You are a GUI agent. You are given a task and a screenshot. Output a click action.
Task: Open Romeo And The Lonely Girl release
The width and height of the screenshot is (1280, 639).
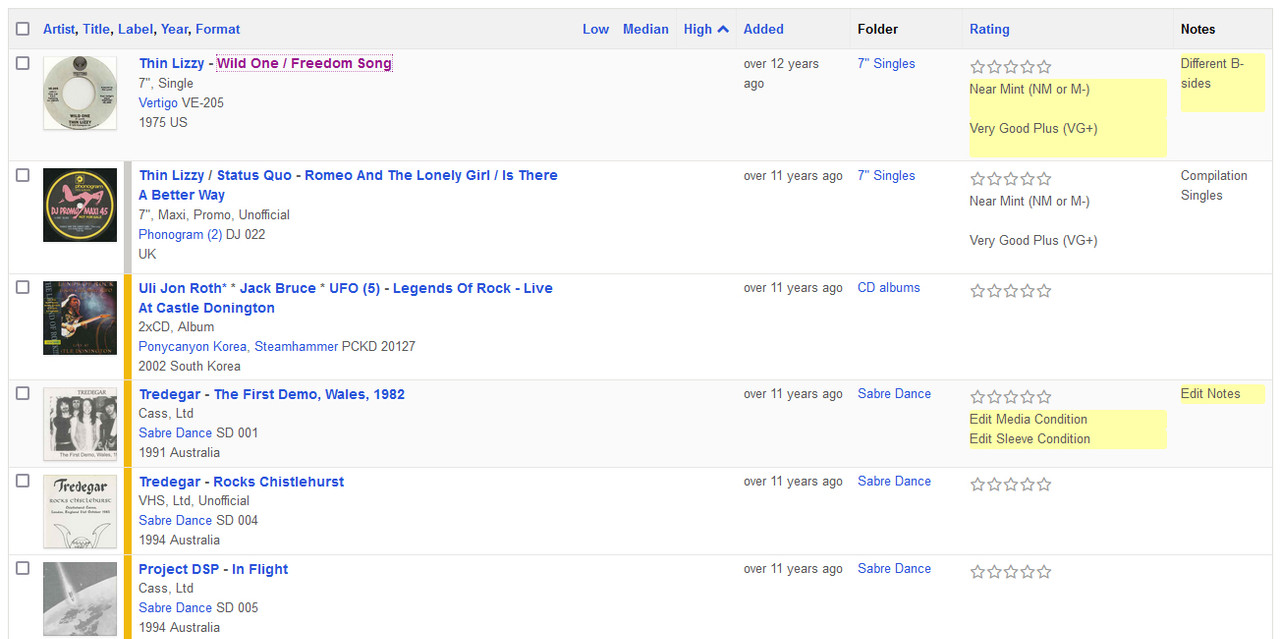pyautogui.click(x=348, y=185)
